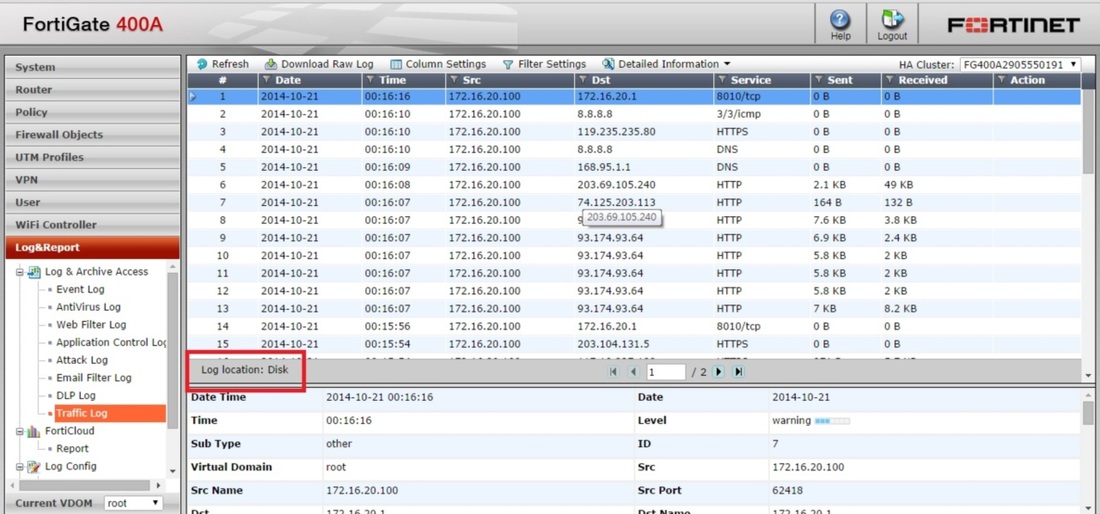Click the page number input field
Screen dimensions: 1100x514
pos(665,372)
